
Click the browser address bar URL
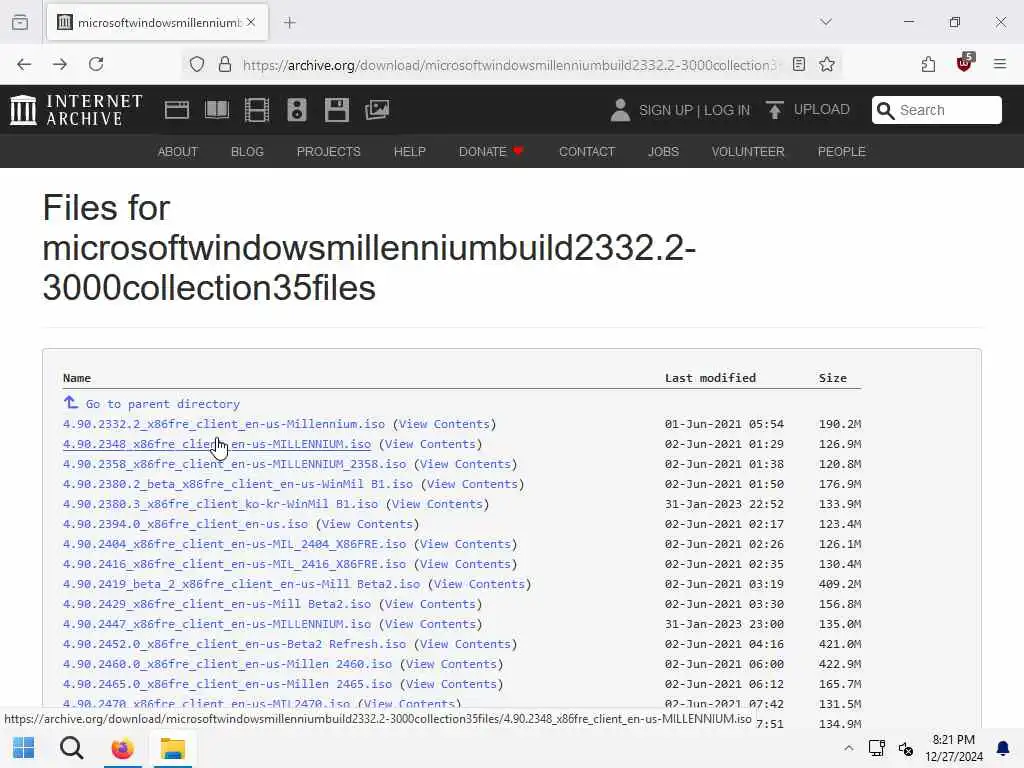(509, 65)
